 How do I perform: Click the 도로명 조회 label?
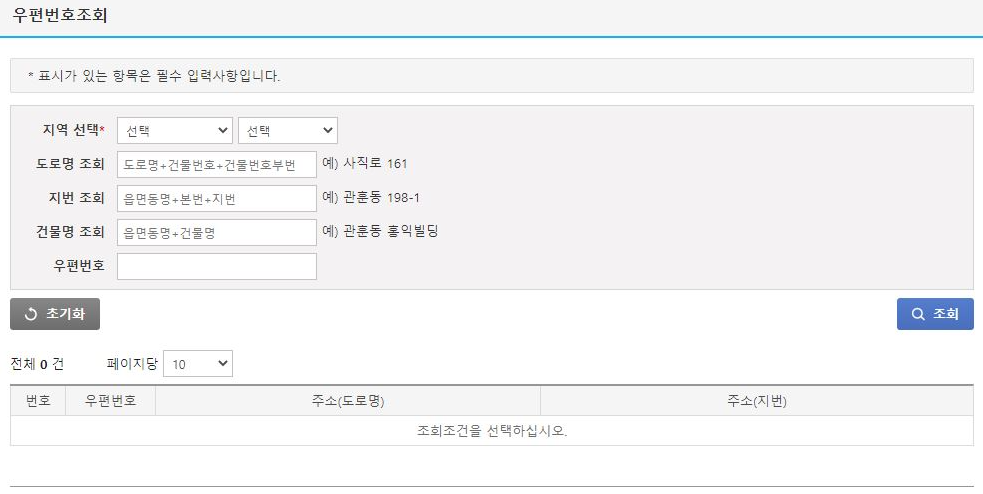click(x=70, y=164)
